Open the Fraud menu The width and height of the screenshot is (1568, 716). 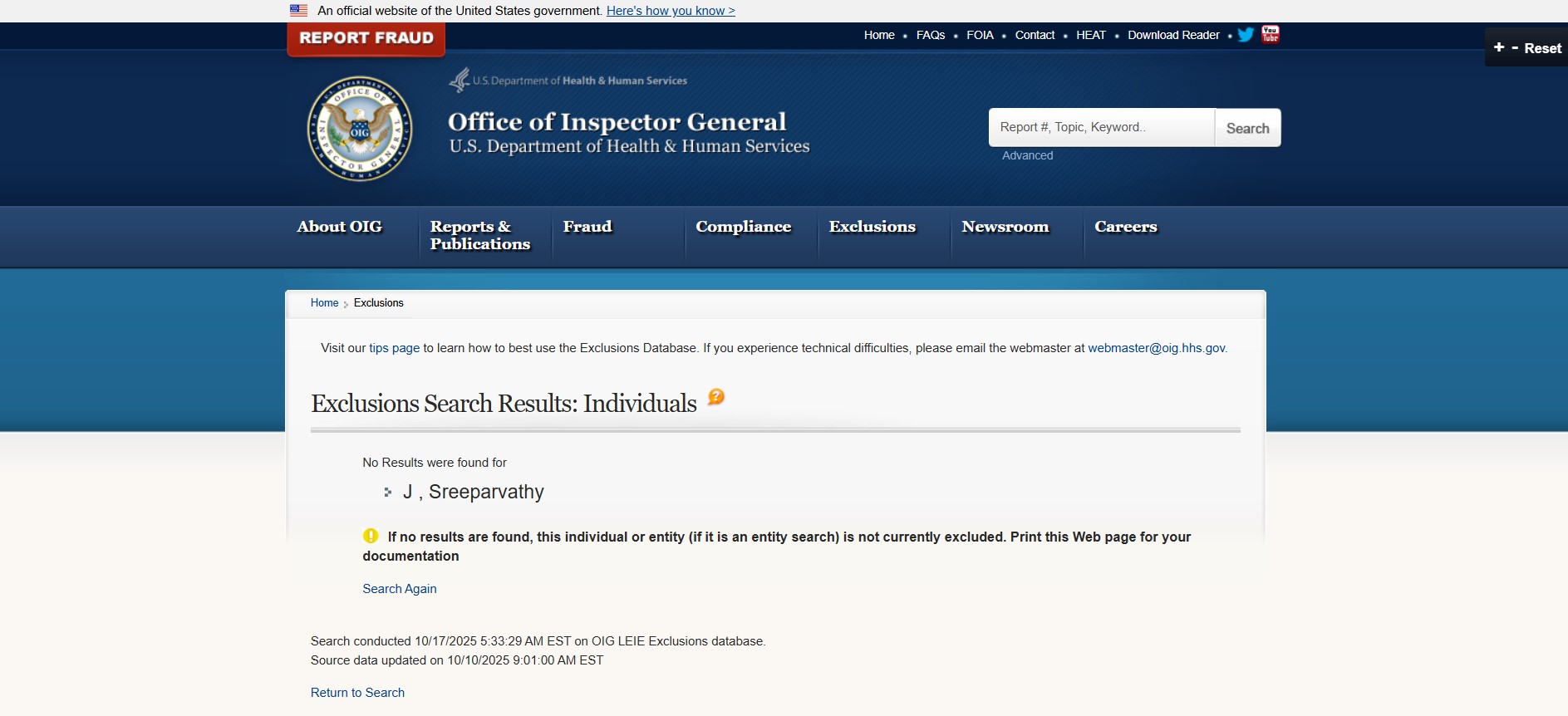point(587,227)
